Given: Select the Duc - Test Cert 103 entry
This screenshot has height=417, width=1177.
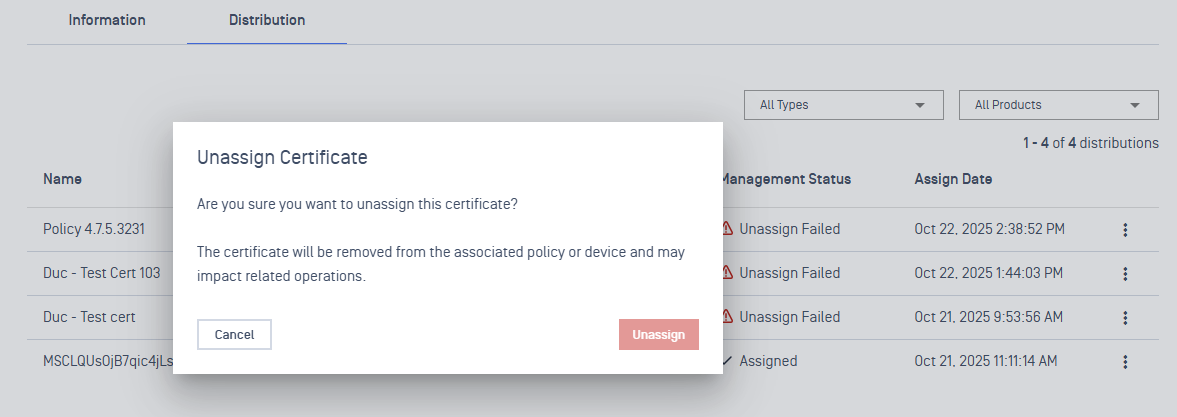Looking at the screenshot, I should [x=101, y=273].
